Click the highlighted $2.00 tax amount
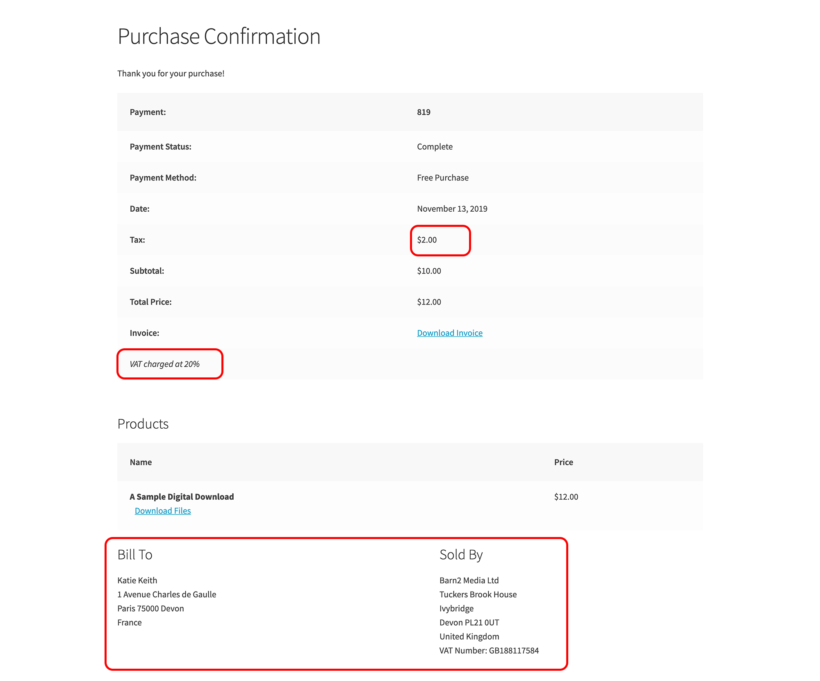 [428, 239]
